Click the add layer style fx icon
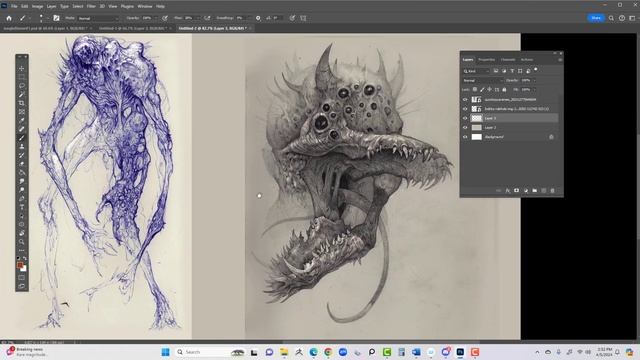640x360 pixels. coord(507,191)
